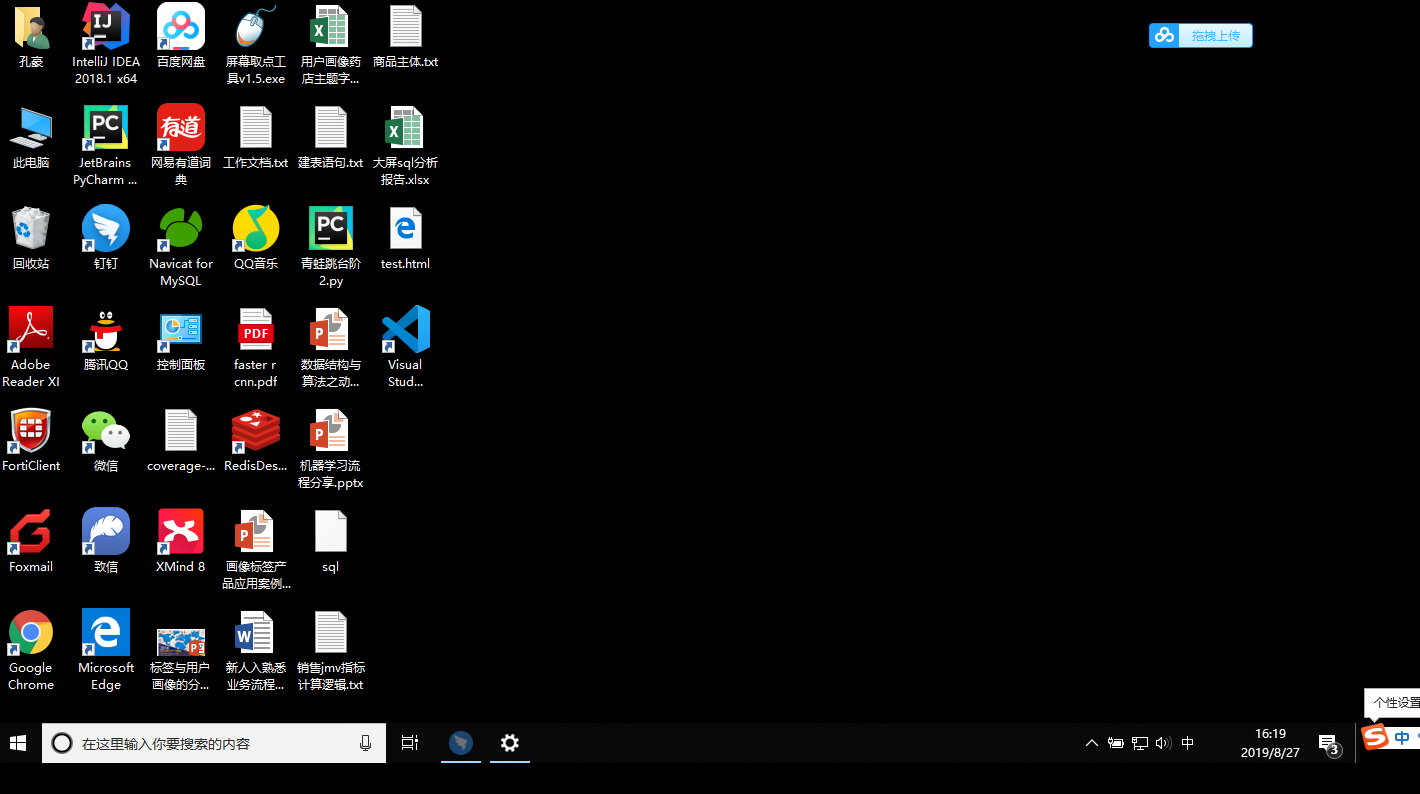Viewport: 1420px width, 794px height.
Task: Open clock showing 16:19 2019/8/27
Action: click(x=1270, y=743)
